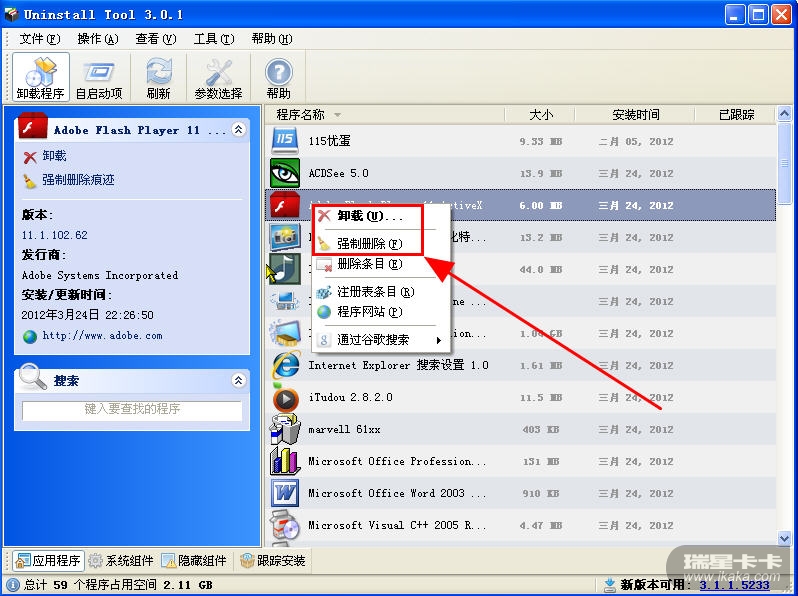The image size is (798, 596).
Task: Choose 程序网站(P) in the context menu
Action: [x=381, y=311]
